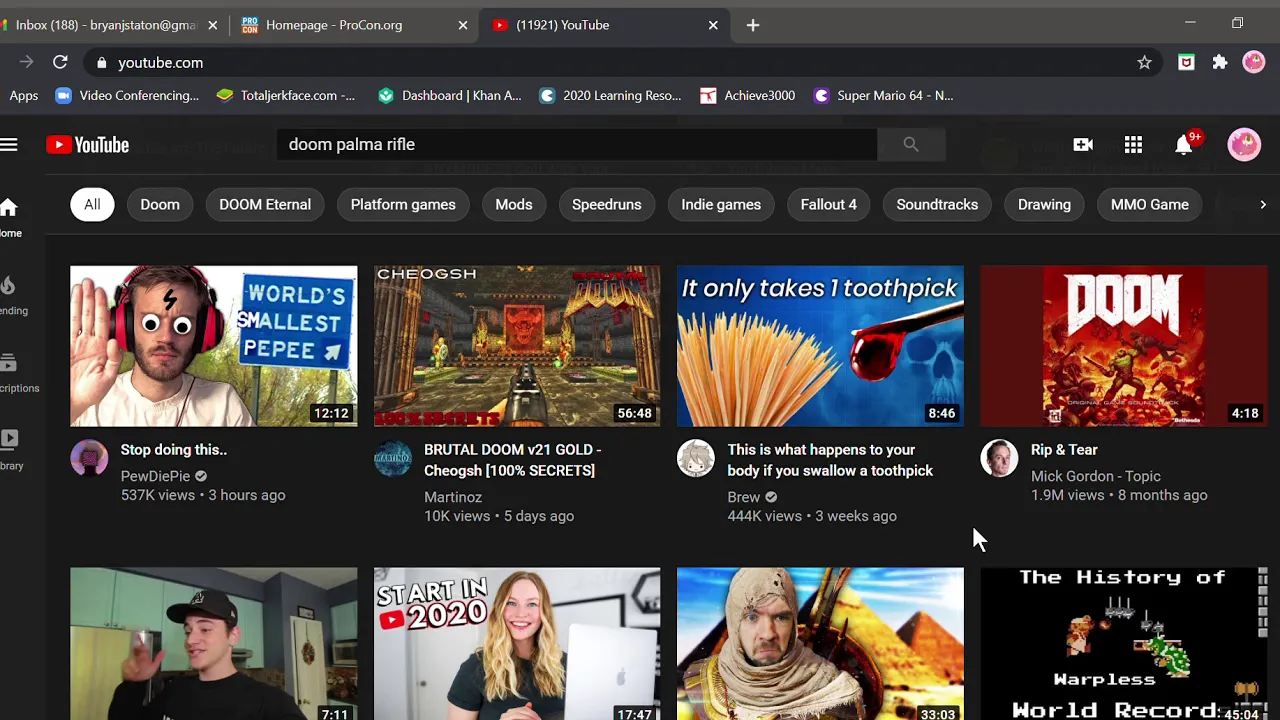Open 2020 Learning Resources bookmark
The width and height of the screenshot is (1280, 720).
tap(610, 96)
